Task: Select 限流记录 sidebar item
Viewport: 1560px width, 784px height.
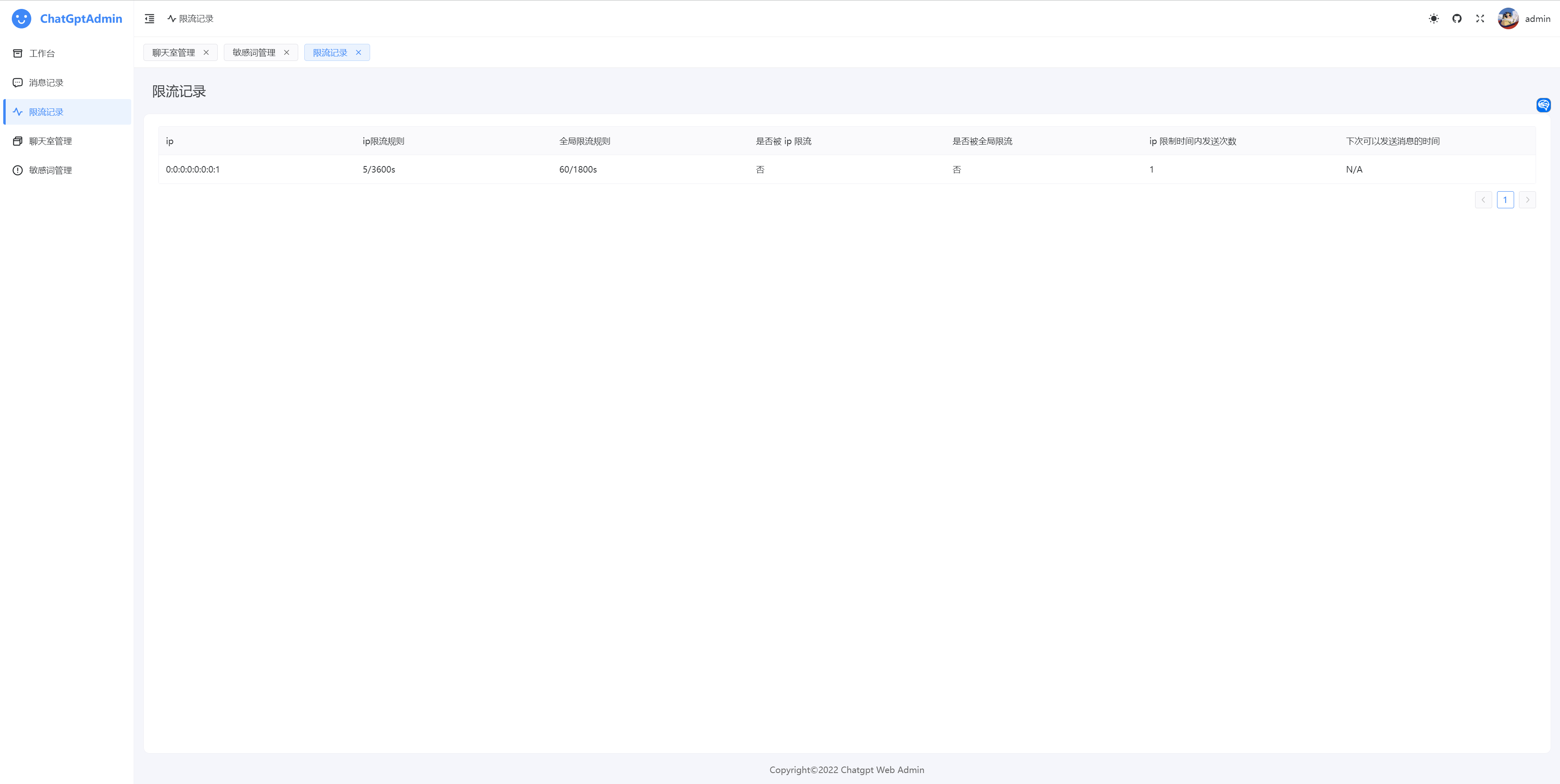Action: point(46,112)
